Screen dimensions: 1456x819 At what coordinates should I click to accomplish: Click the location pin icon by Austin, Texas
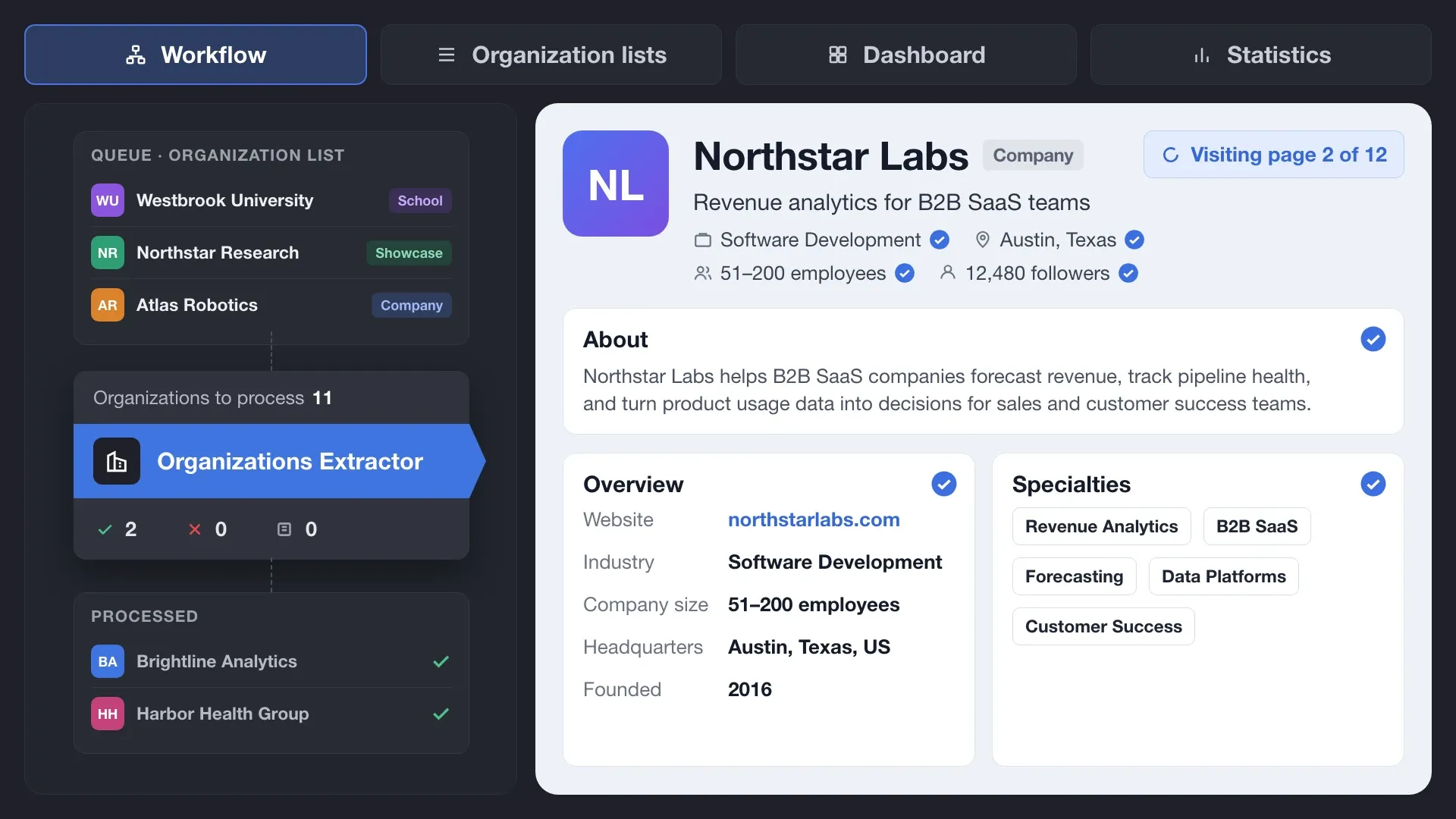[x=983, y=240]
